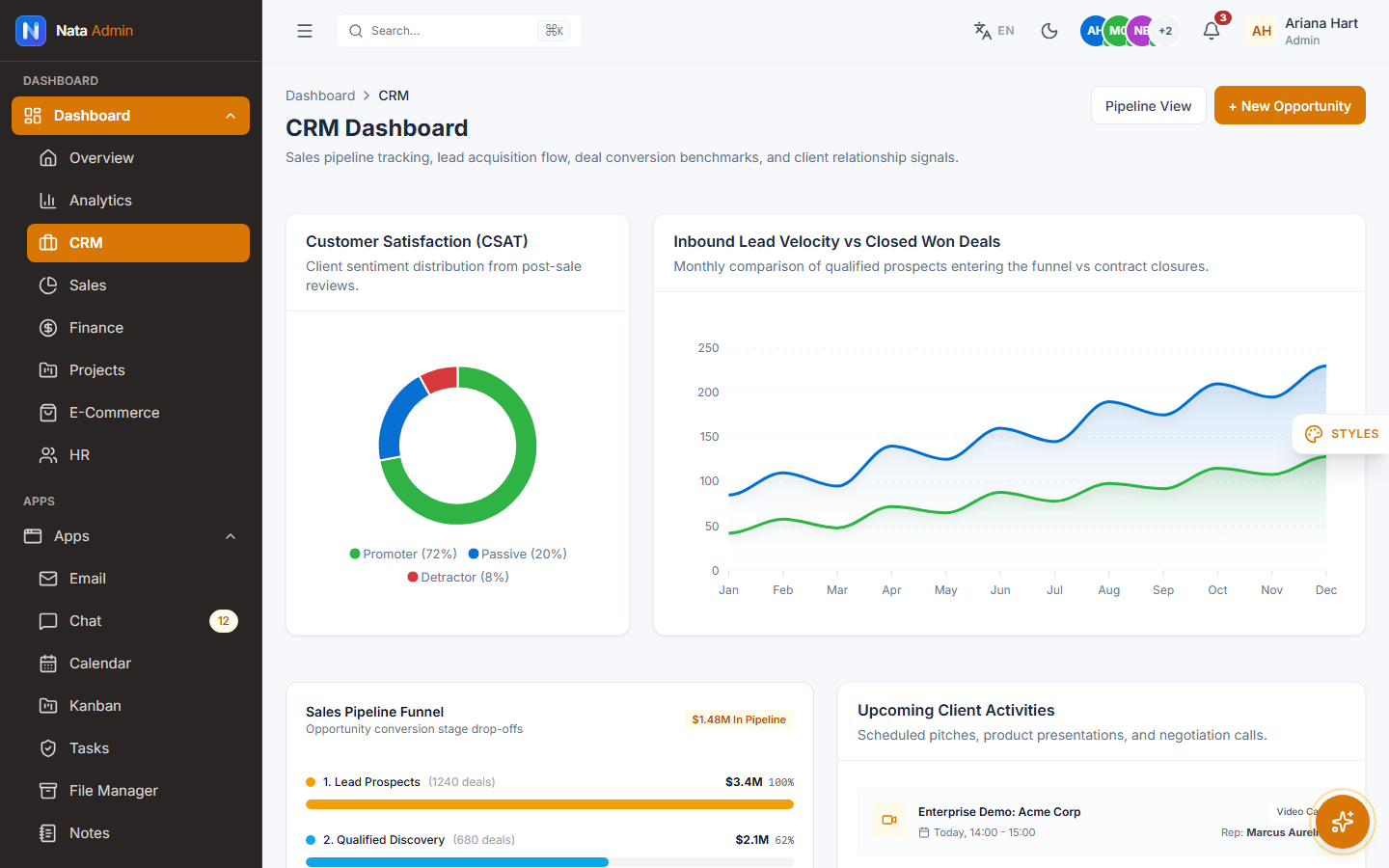Screen dimensions: 1389x868
Task: Click Lead Prospects orange progress bar
Action: point(550,804)
